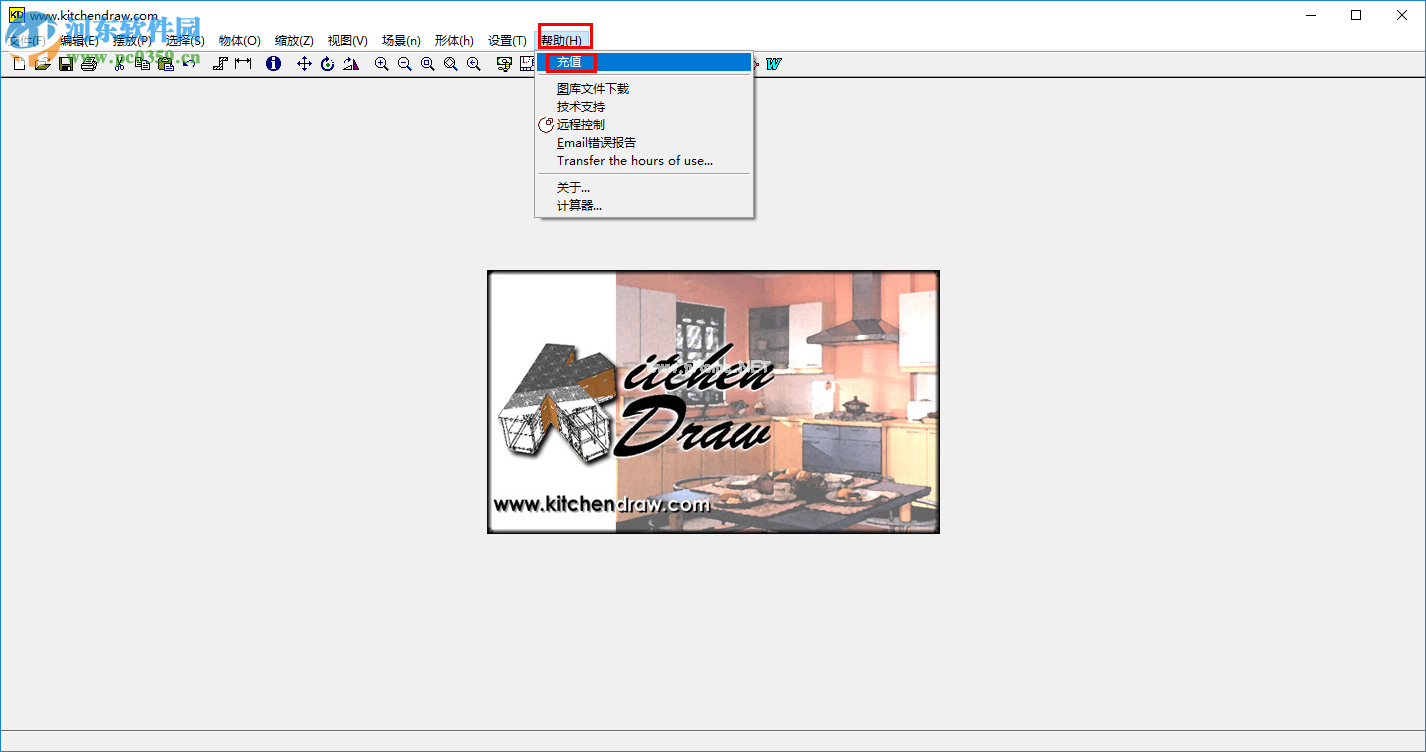
Task: Select the rotate object tool
Action: [x=327, y=64]
